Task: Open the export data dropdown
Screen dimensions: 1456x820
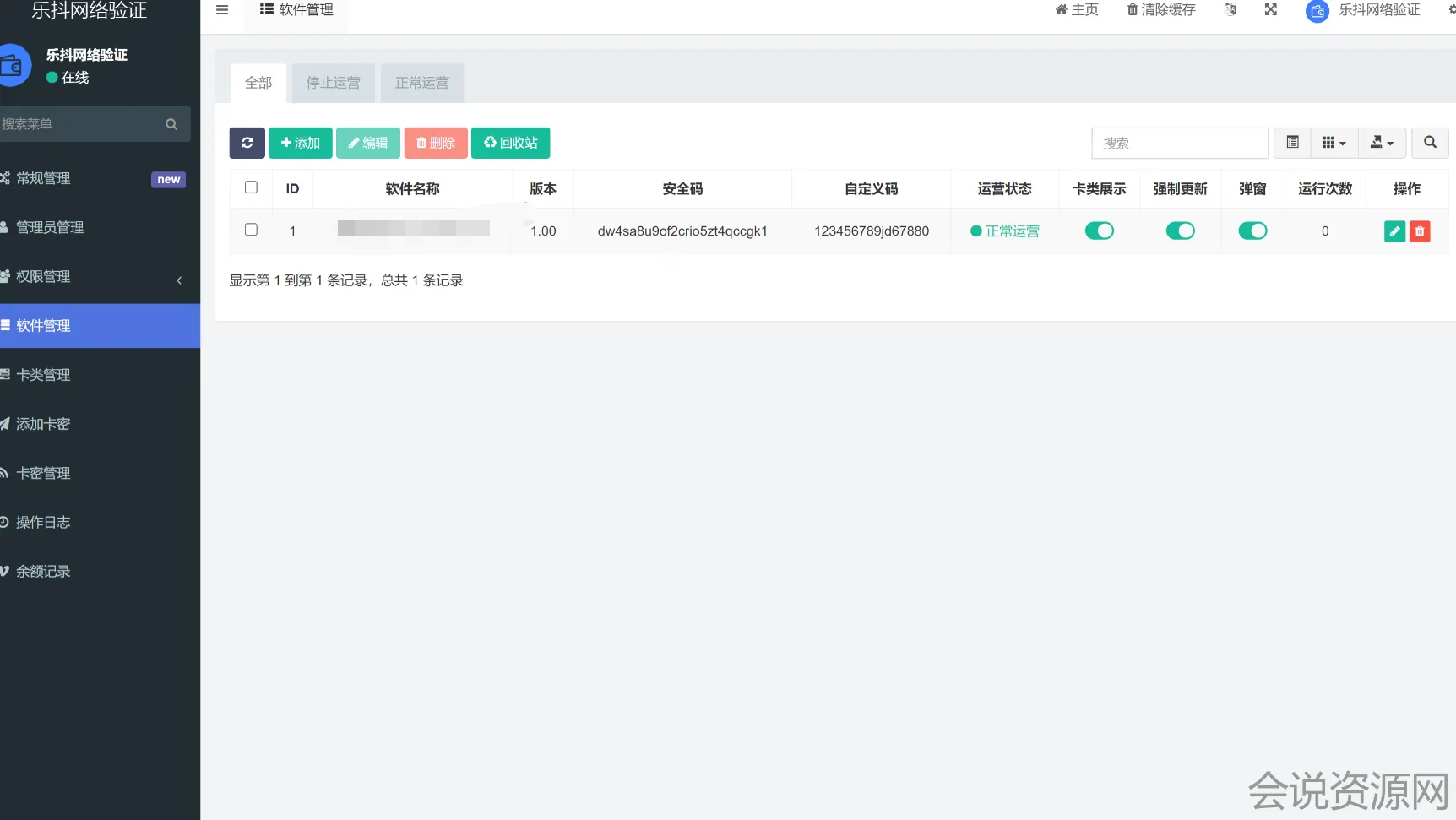Action: pos(1382,143)
